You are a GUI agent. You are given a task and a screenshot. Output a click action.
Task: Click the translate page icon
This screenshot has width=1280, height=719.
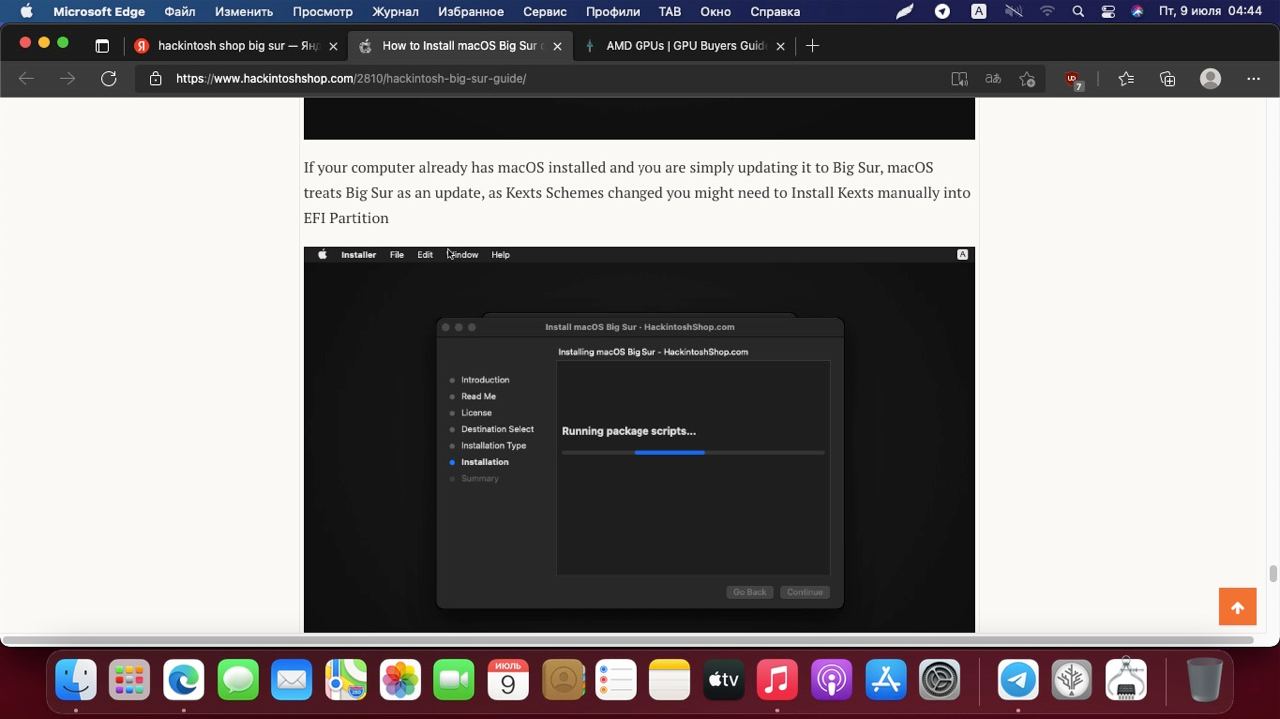[993, 78]
